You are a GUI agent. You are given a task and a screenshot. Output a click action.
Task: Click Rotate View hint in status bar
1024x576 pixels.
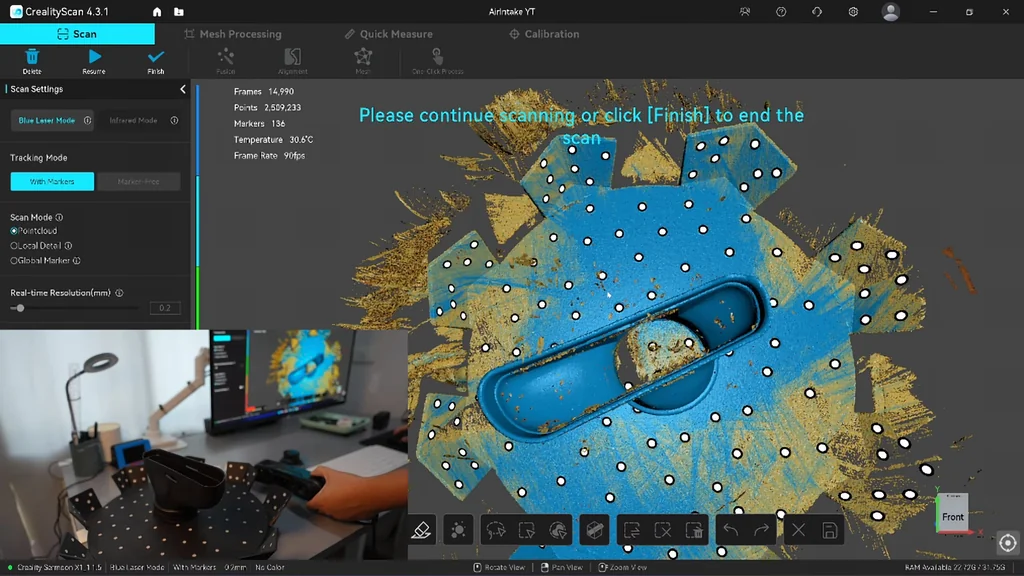(500, 568)
